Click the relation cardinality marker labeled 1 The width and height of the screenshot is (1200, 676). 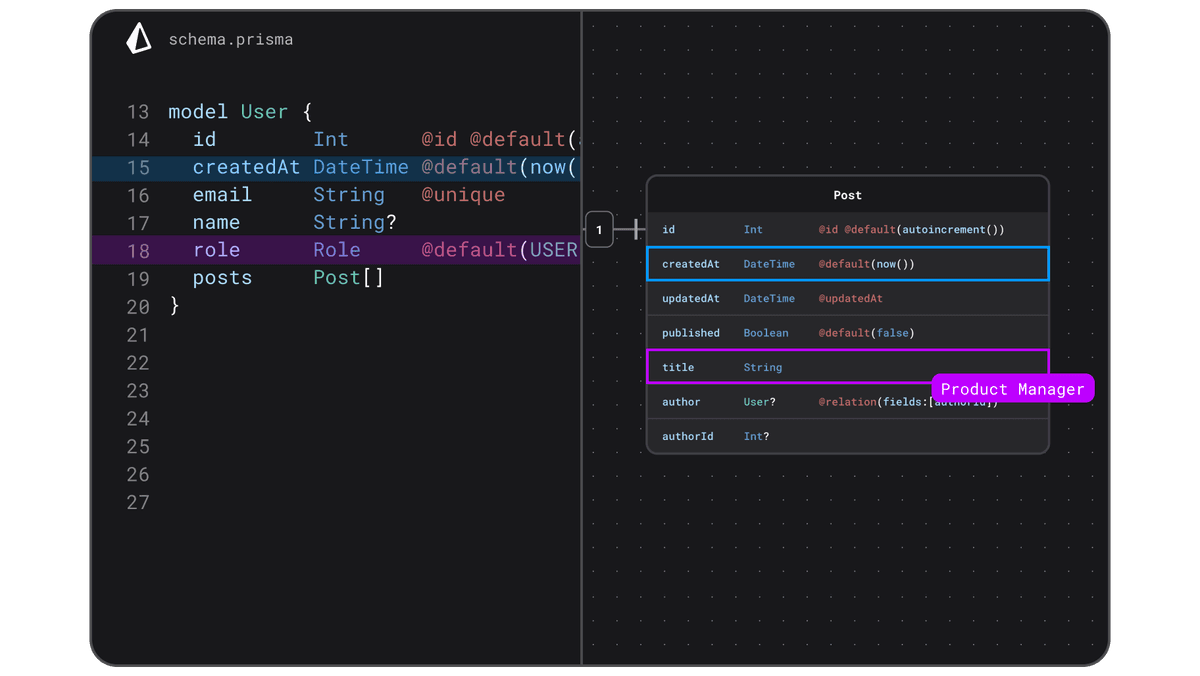click(599, 230)
